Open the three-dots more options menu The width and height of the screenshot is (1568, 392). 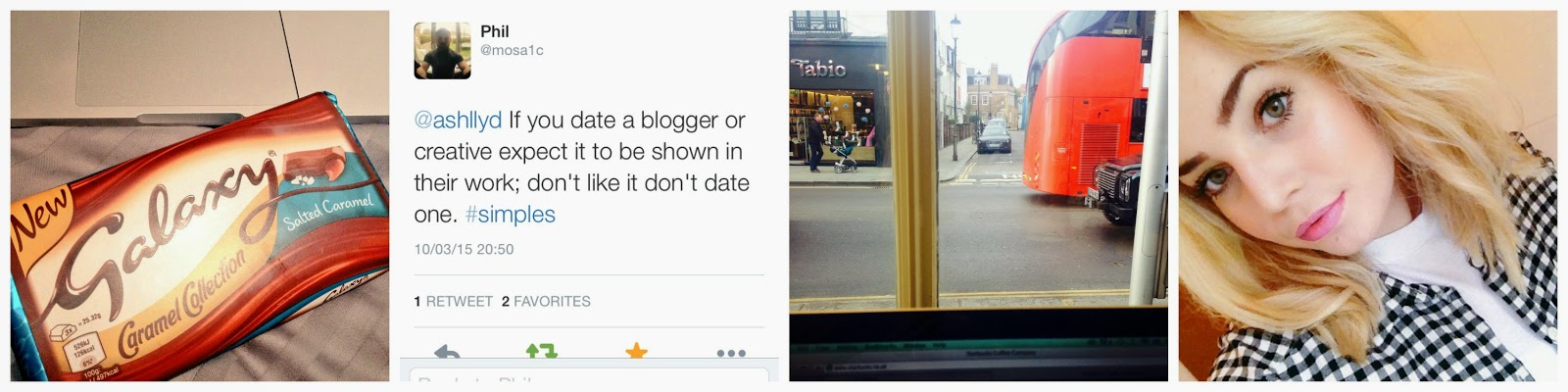[x=731, y=353]
